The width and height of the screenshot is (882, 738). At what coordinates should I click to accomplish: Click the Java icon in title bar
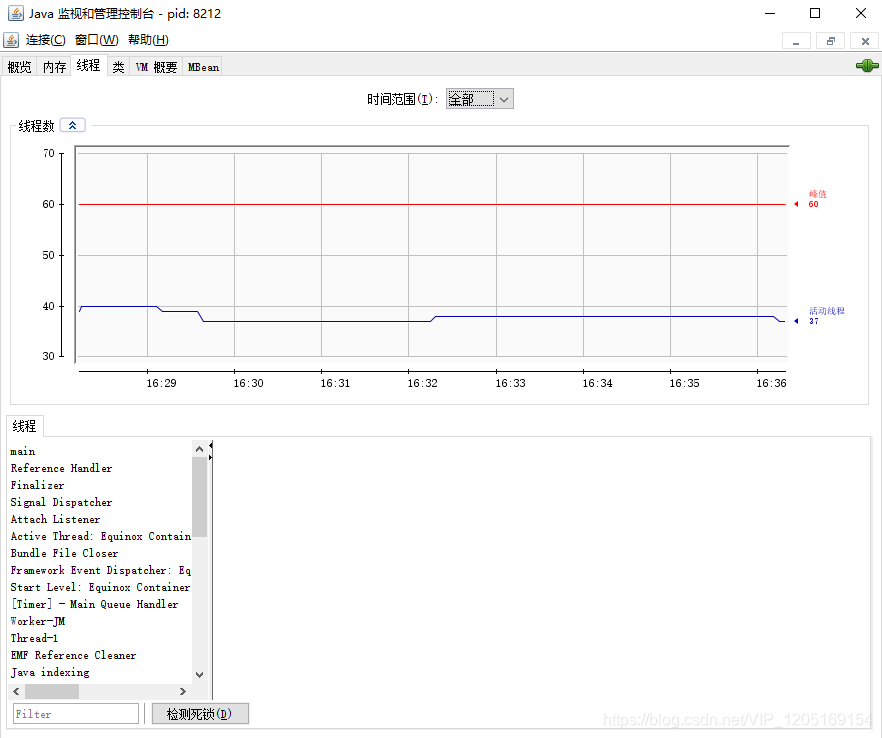[15, 13]
